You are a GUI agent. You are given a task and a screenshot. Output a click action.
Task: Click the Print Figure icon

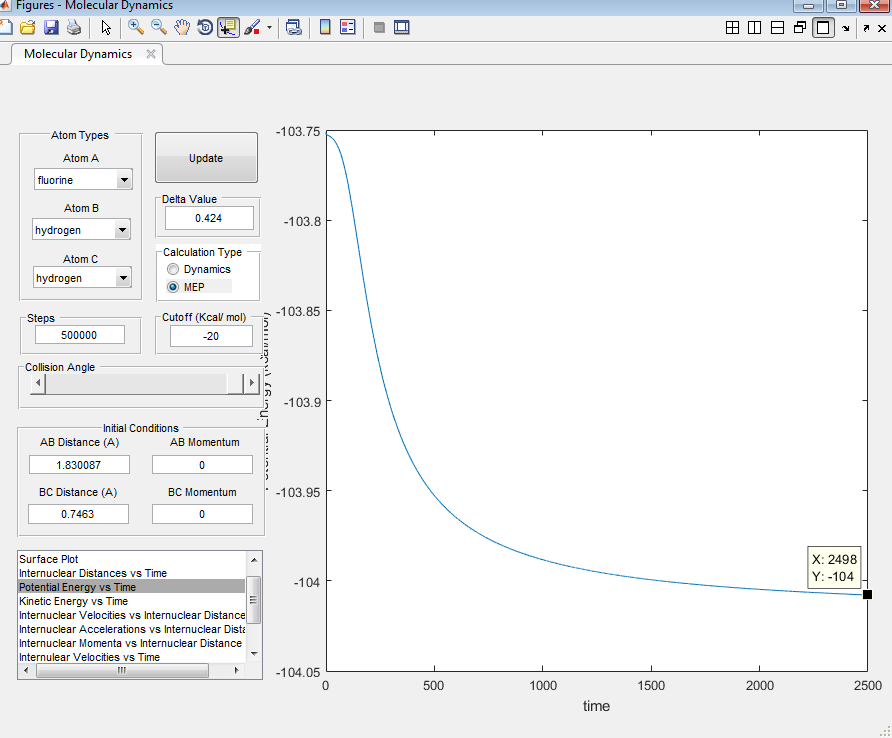point(72,27)
